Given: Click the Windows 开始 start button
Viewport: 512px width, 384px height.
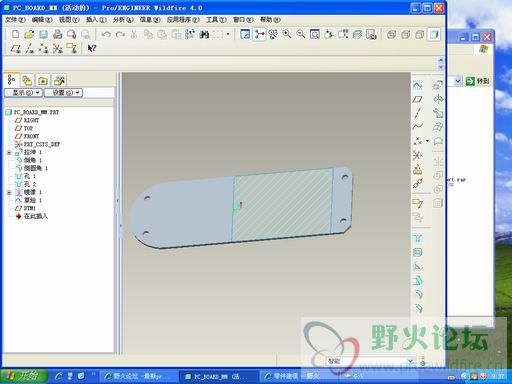Looking at the screenshot, I should tap(23, 376).
